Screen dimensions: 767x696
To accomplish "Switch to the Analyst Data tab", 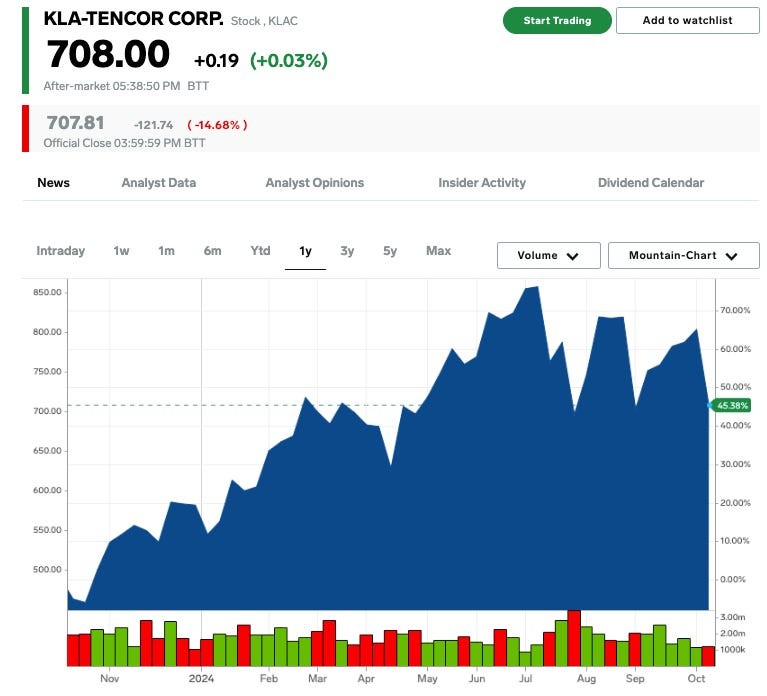I will pyautogui.click(x=159, y=183).
